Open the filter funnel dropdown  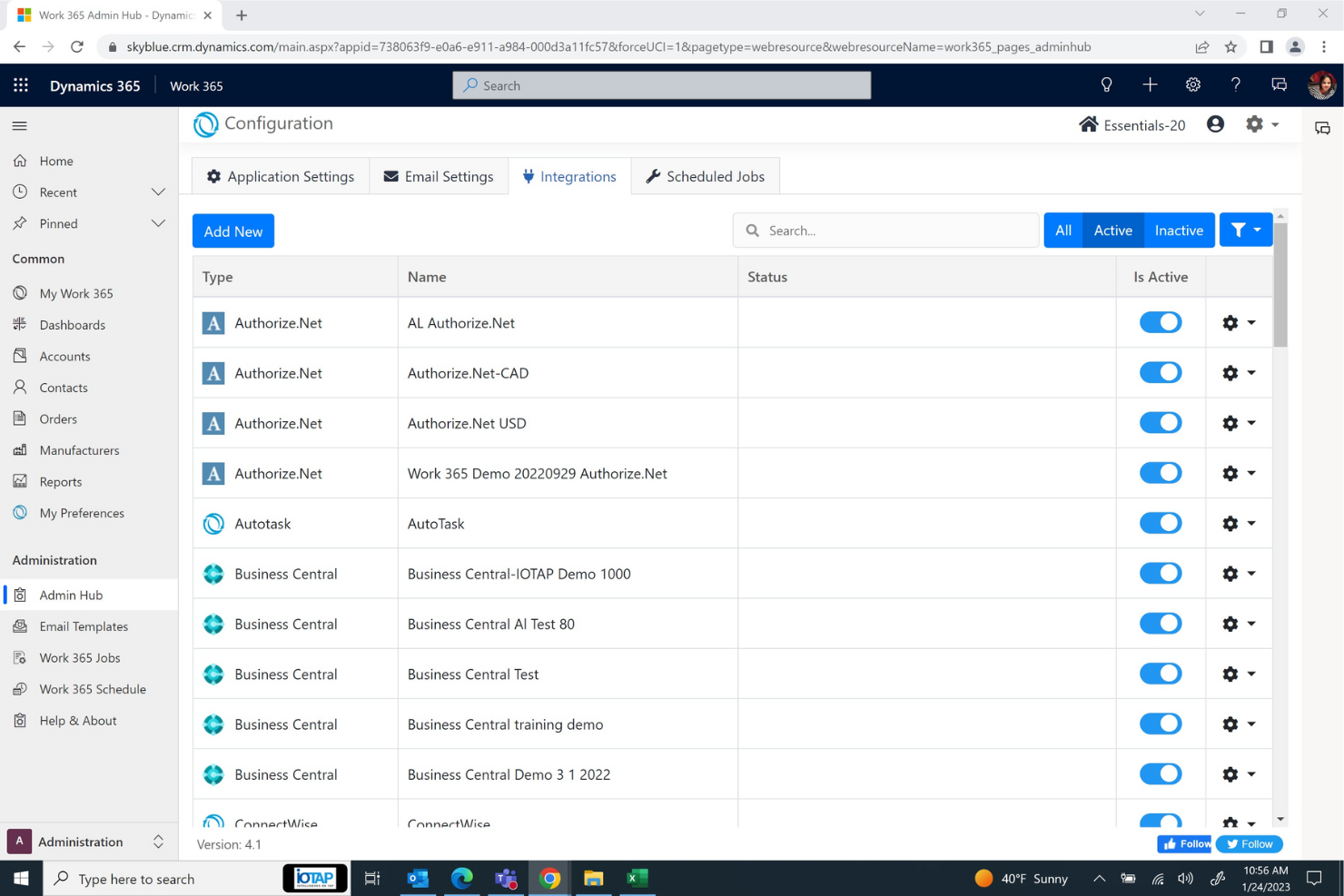pos(1245,230)
